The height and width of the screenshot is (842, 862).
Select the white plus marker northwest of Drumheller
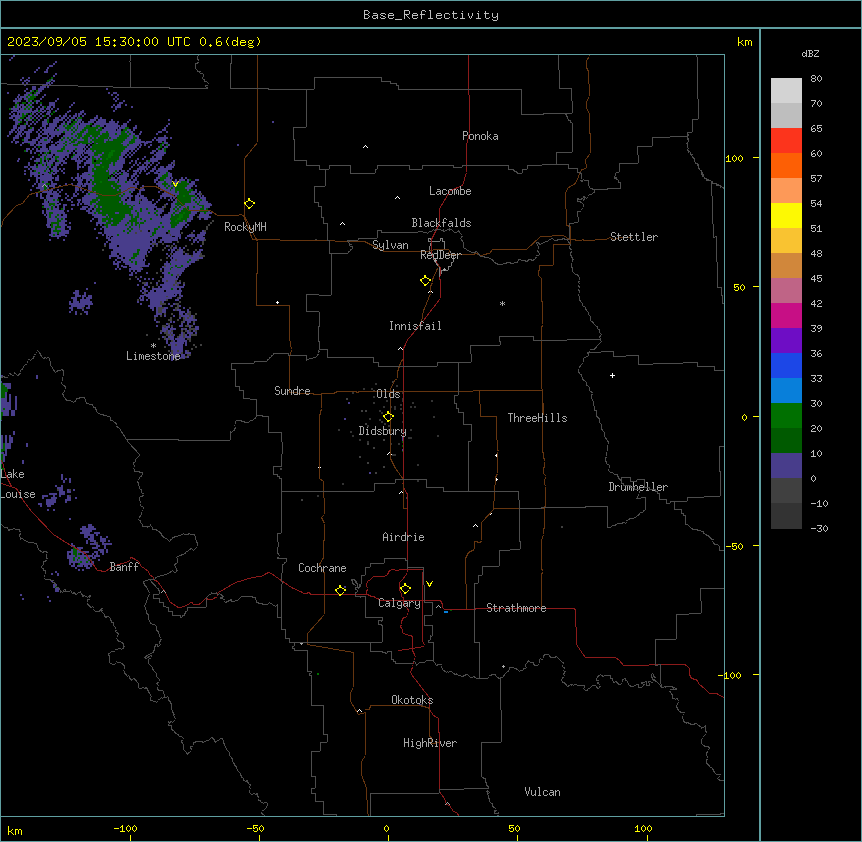click(612, 375)
